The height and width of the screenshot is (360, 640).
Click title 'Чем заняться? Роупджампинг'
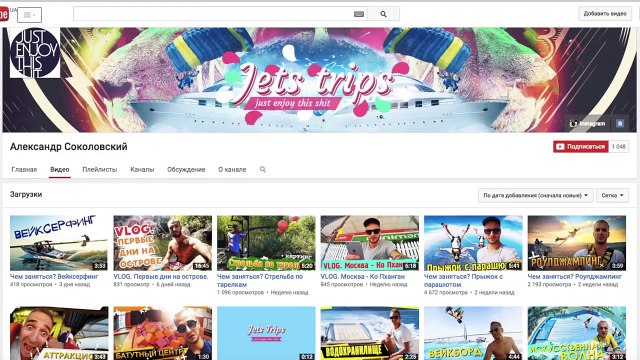pyautogui.click(x=575, y=277)
